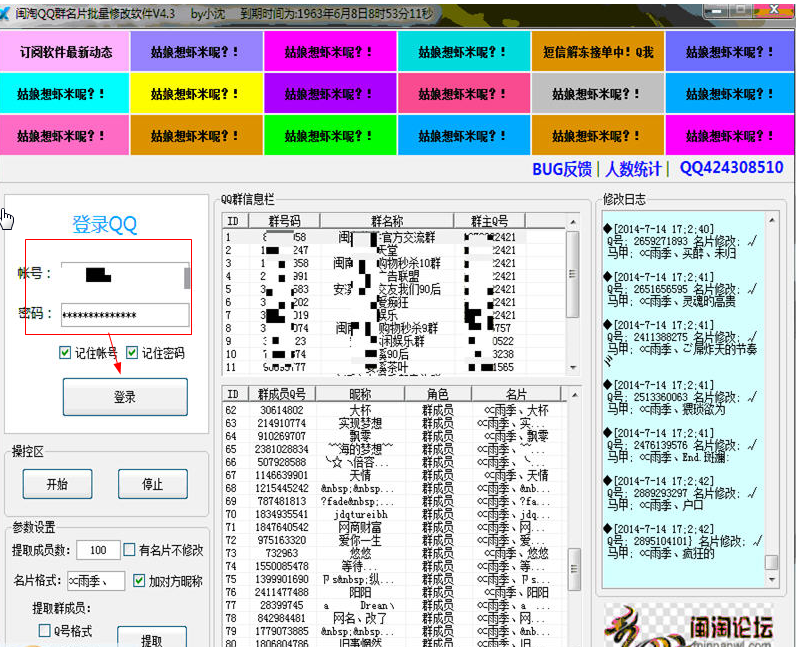Sort group list by 群号码 column header

point(284,221)
